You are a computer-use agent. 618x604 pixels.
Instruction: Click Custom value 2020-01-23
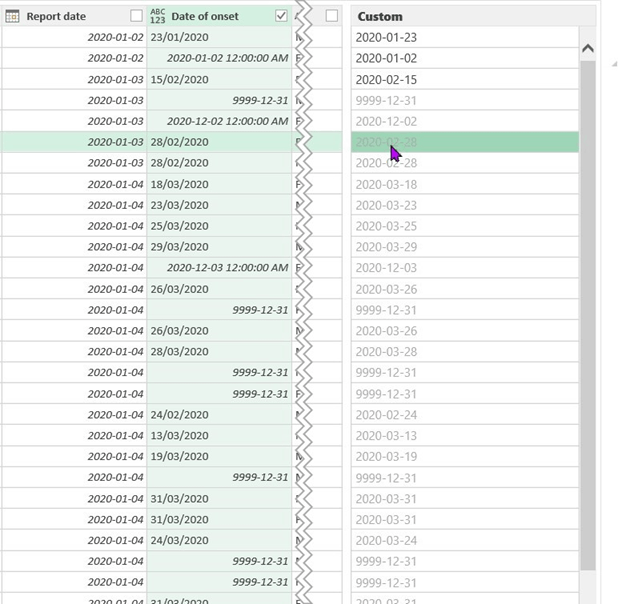pos(465,37)
